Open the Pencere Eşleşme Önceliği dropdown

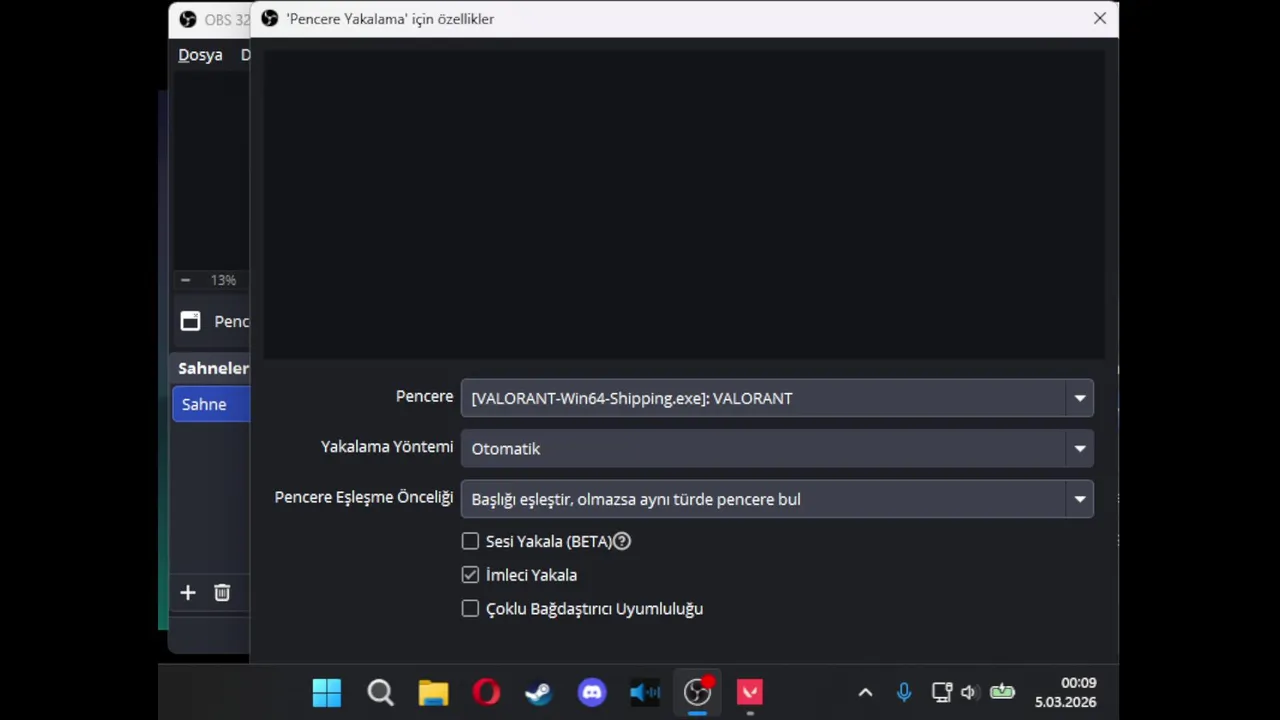[777, 499]
